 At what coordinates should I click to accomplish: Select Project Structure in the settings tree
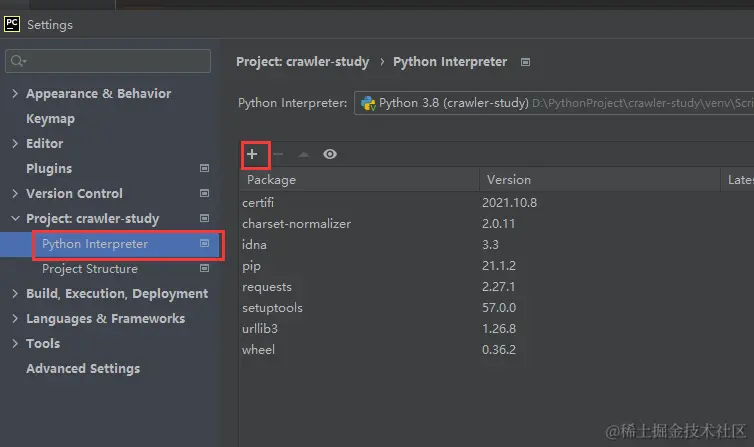point(90,269)
